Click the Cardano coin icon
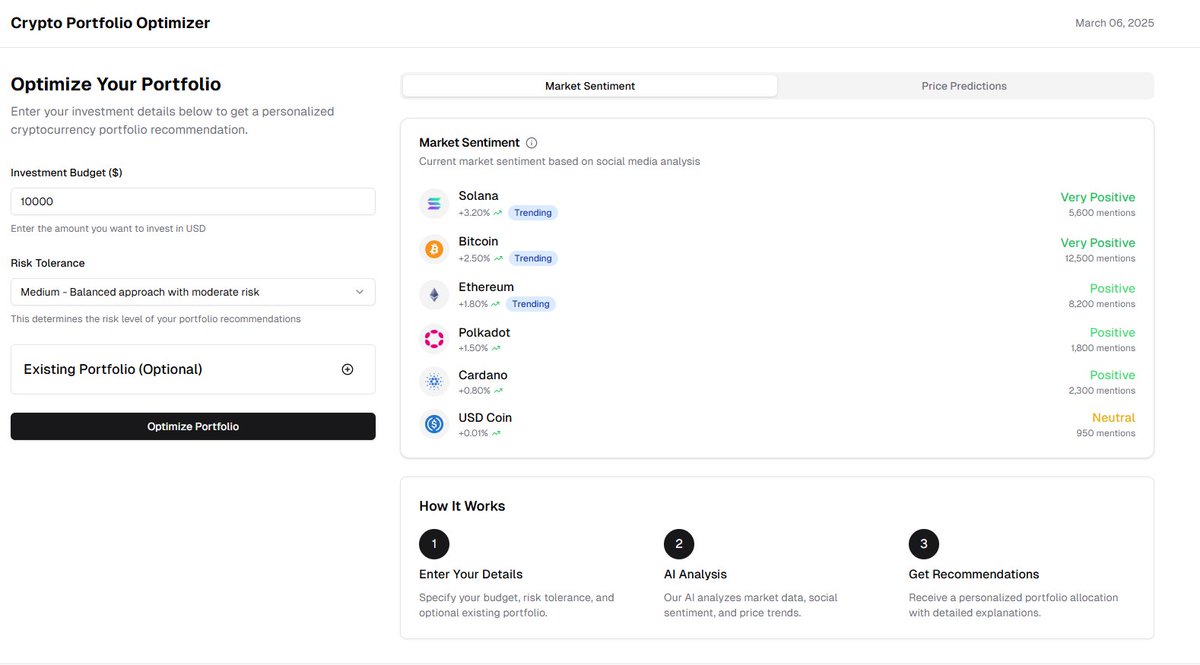 click(x=434, y=382)
